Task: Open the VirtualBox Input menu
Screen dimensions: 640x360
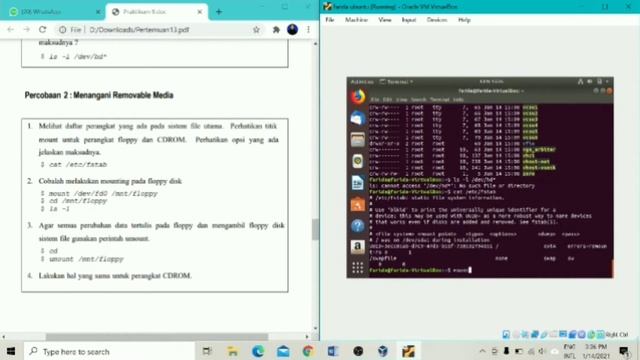Action: click(409, 20)
